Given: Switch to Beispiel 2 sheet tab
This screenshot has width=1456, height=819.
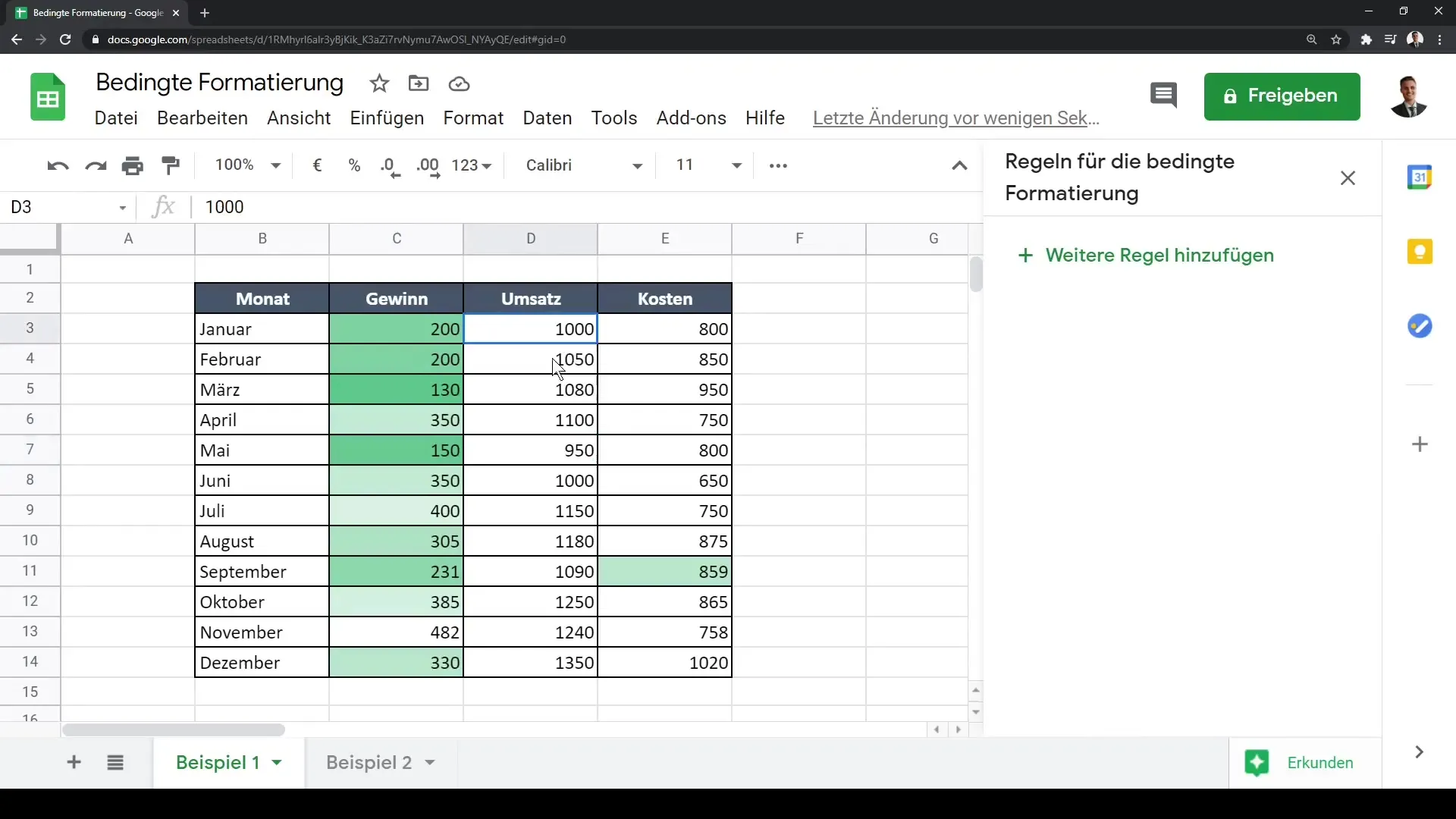Looking at the screenshot, I should tap(369, 762).
